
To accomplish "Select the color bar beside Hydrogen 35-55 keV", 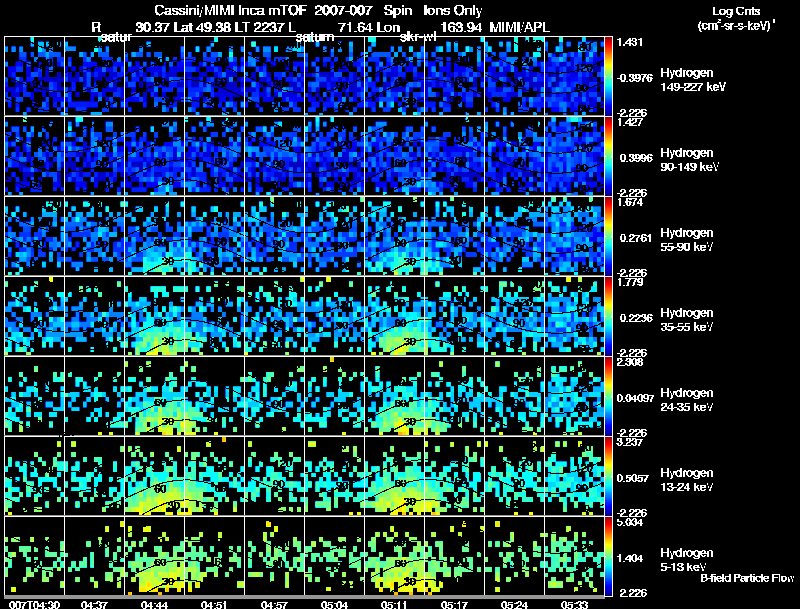I will click(x=608, y=316).
